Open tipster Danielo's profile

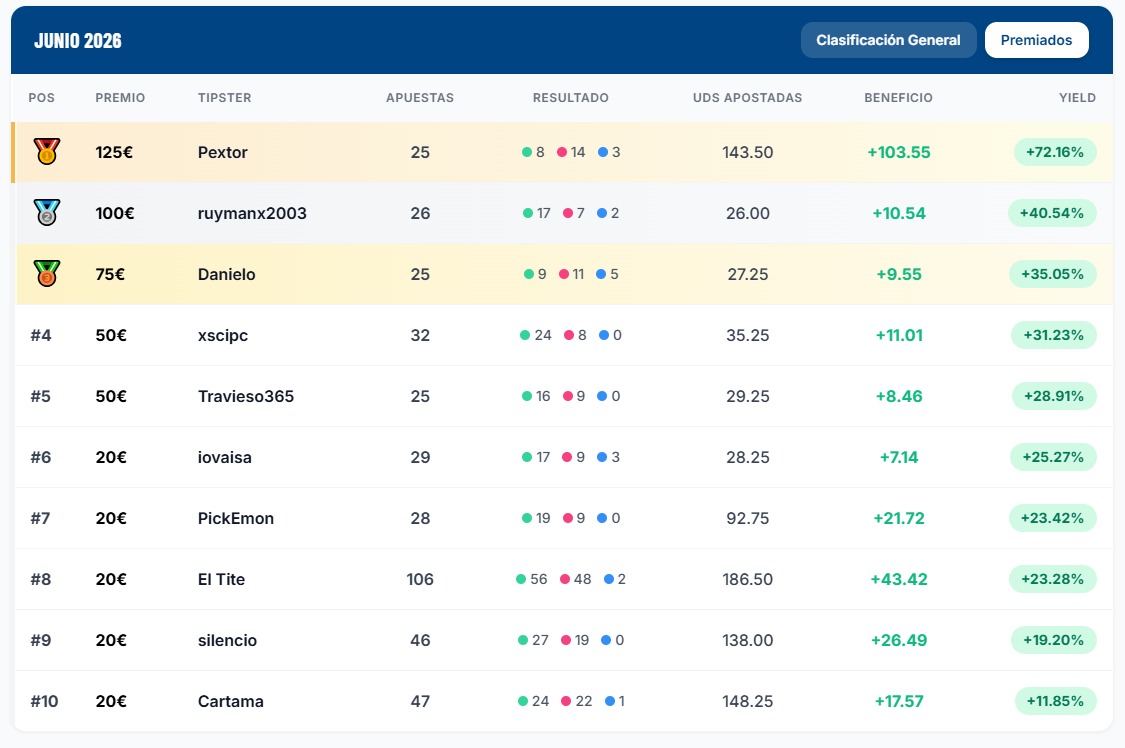click(x=226, y=274)
